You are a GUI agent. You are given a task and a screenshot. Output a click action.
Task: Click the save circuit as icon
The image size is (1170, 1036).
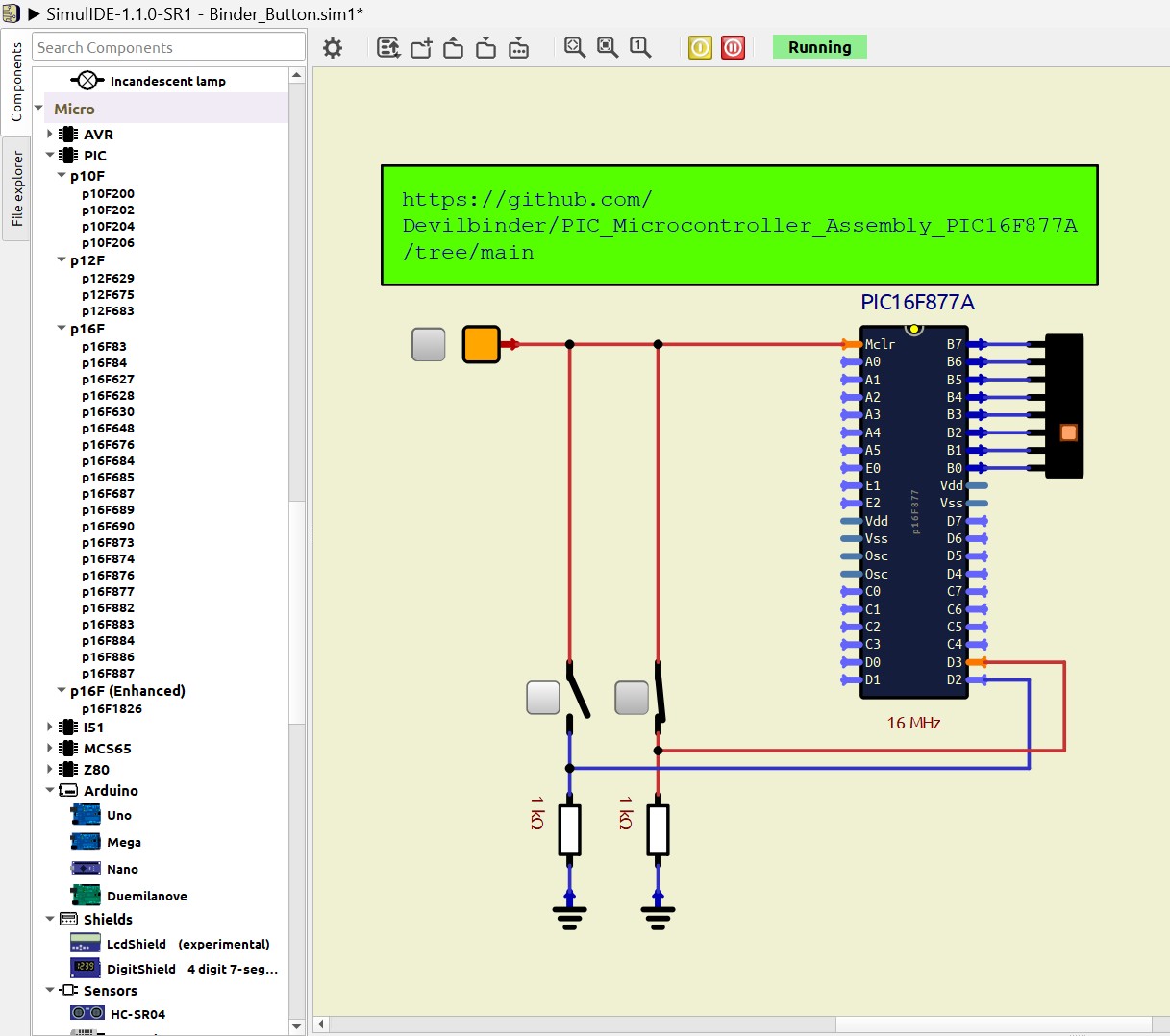click(x=519, y=48)
